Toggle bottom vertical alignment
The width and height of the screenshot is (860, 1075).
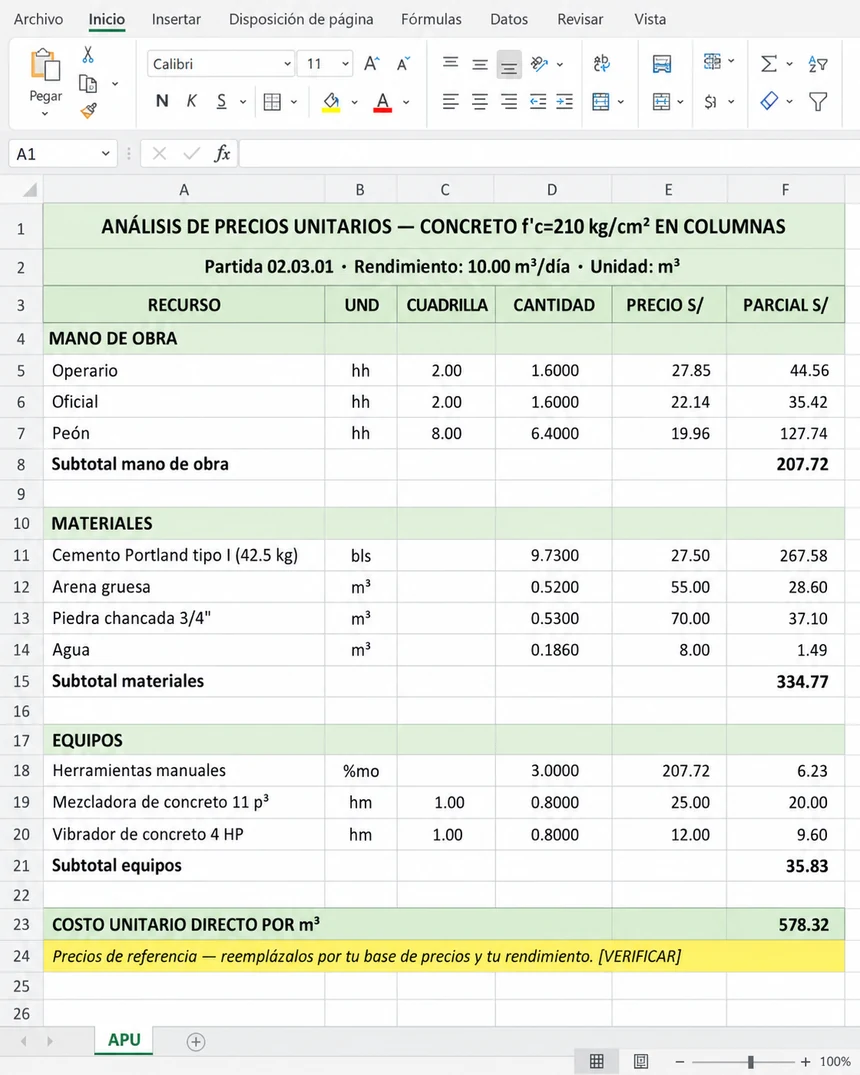pos(509,65)
